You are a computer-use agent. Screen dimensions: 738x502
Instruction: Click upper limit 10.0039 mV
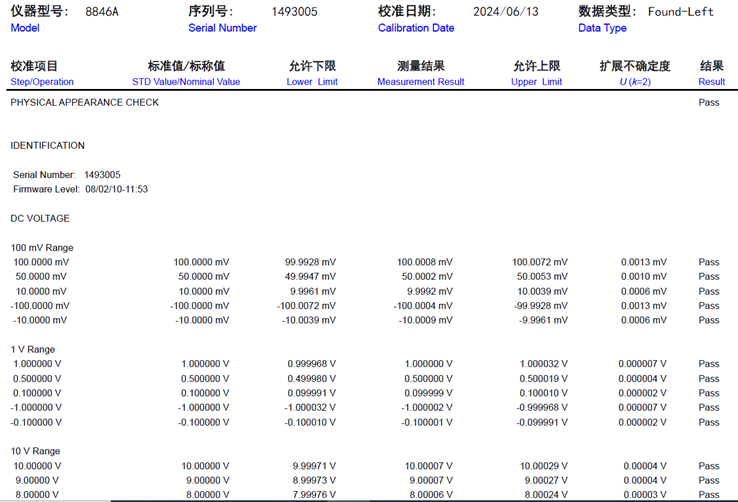click(543, 291)
